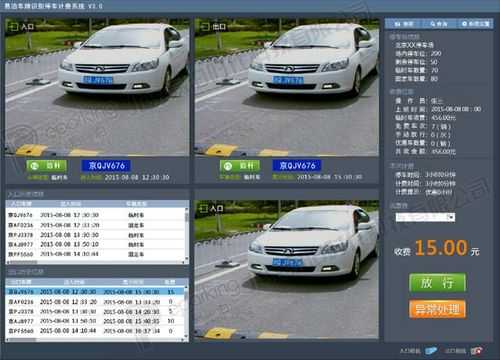Screen dimensions: 500x360
Task: Click the entry records list vertical scrollbar
Action: tap(186, 236)
